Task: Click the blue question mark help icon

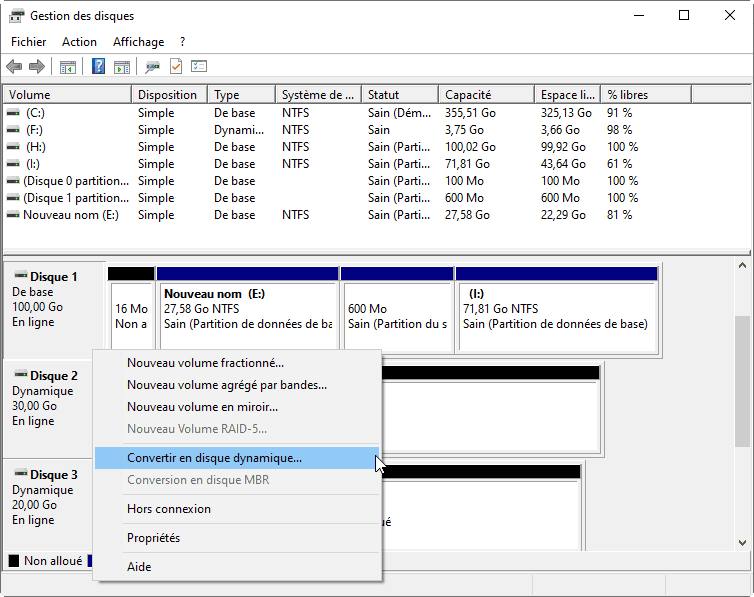Action: (99, 67)
